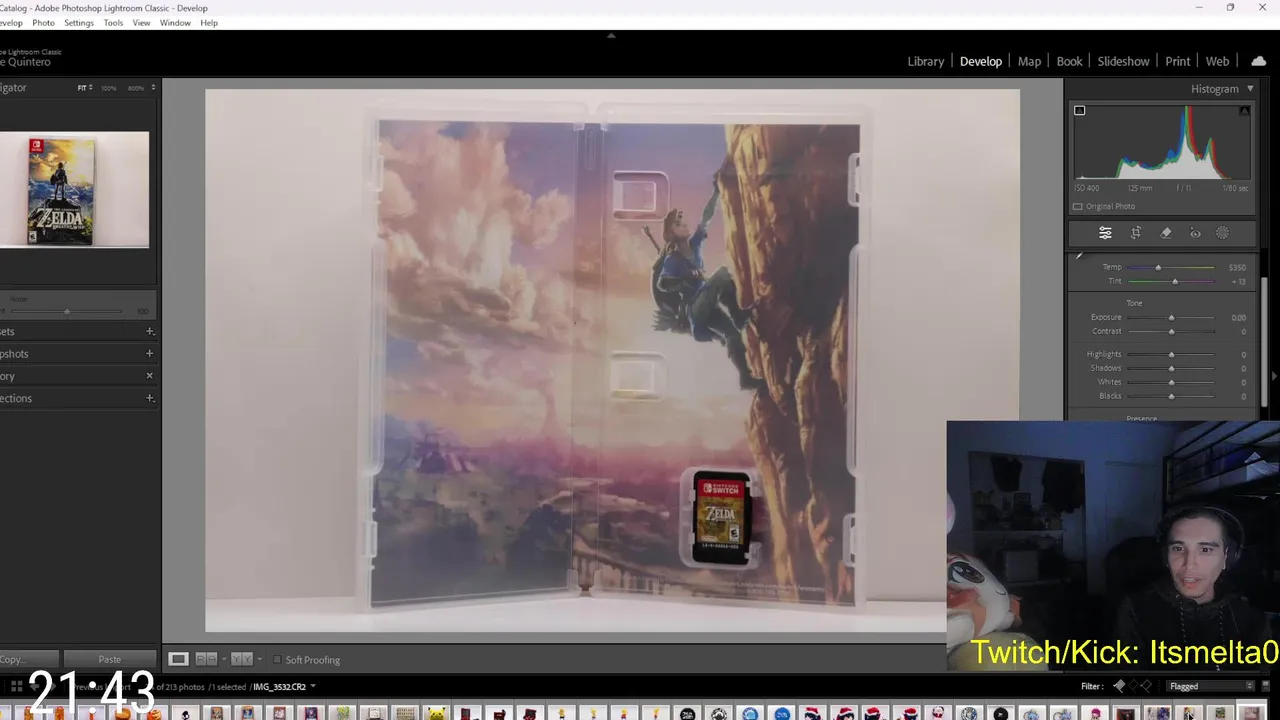Filter by unflagged status flag icon

(x=1133, y=686)
